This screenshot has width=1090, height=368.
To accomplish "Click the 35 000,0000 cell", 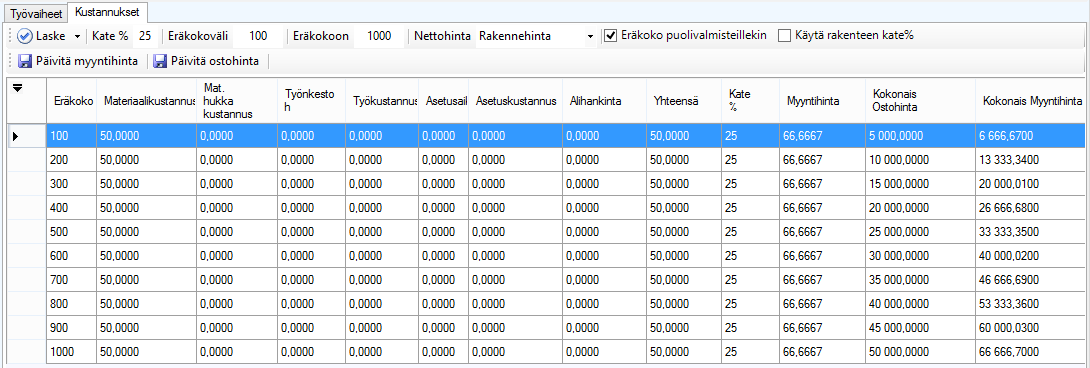I will 920,279.
